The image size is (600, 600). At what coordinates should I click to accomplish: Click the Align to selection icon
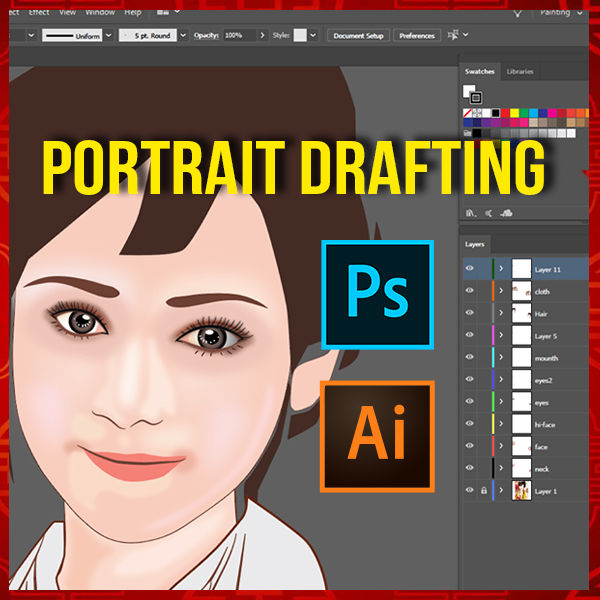click(x=453, y=35)
